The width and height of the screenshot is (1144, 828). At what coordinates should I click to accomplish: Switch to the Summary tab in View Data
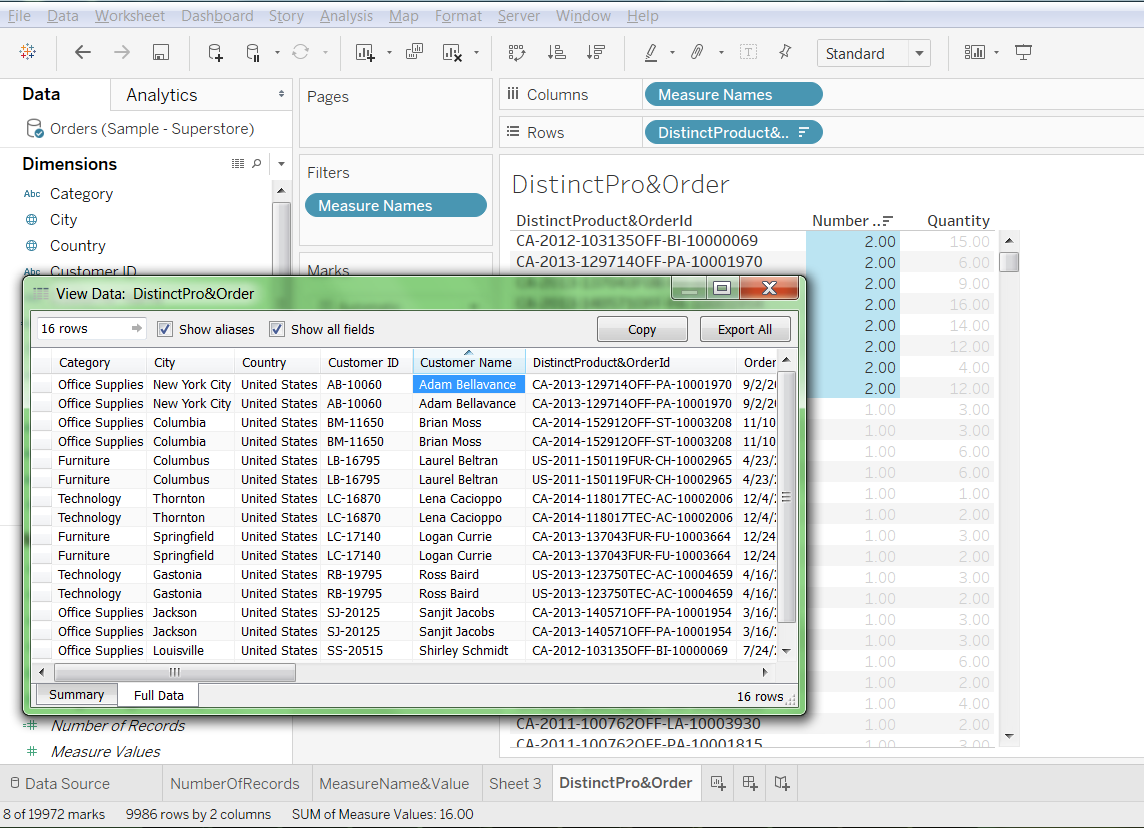(x=76, y=694)
